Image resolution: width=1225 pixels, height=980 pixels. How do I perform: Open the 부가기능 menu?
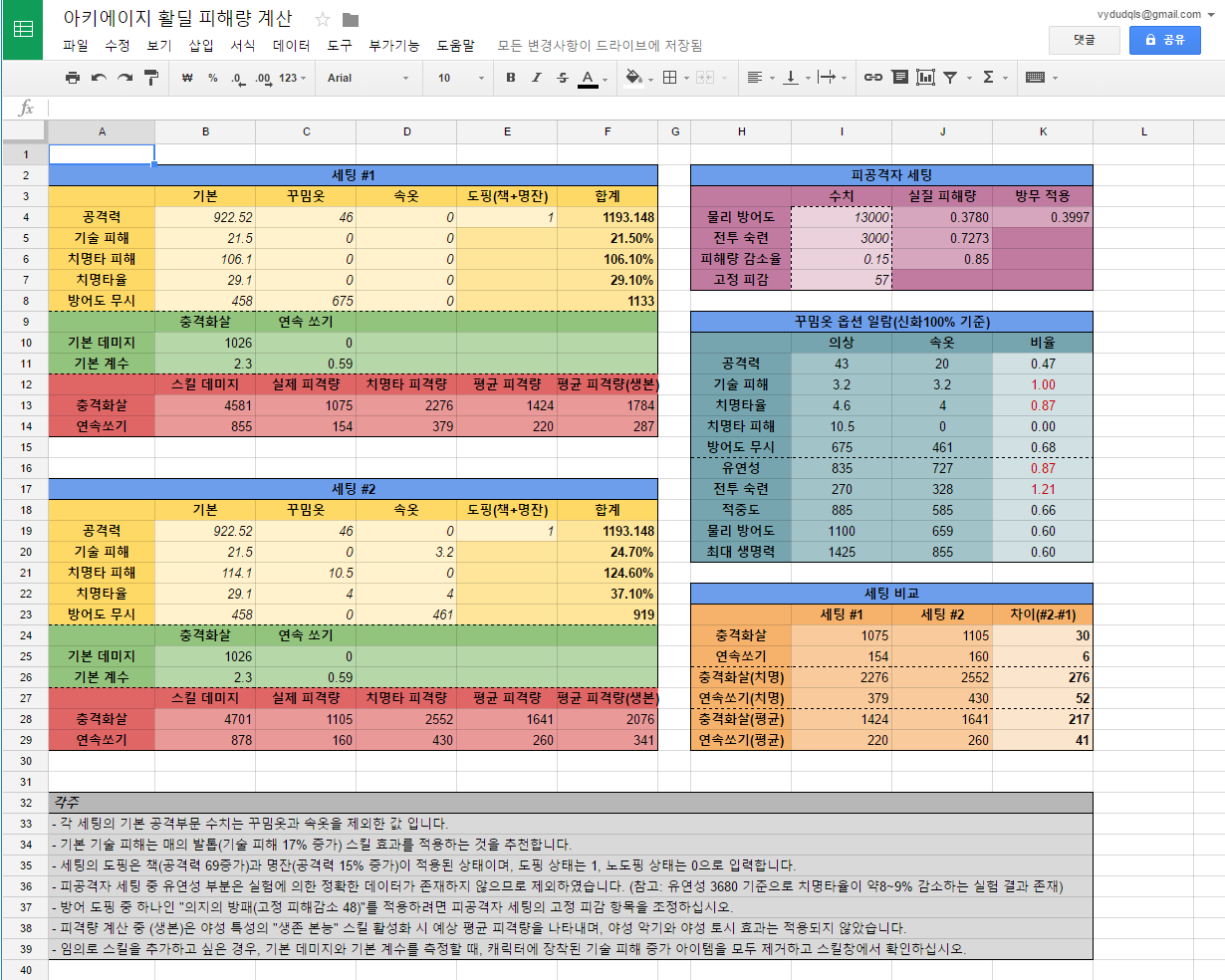tap(393, 46)
